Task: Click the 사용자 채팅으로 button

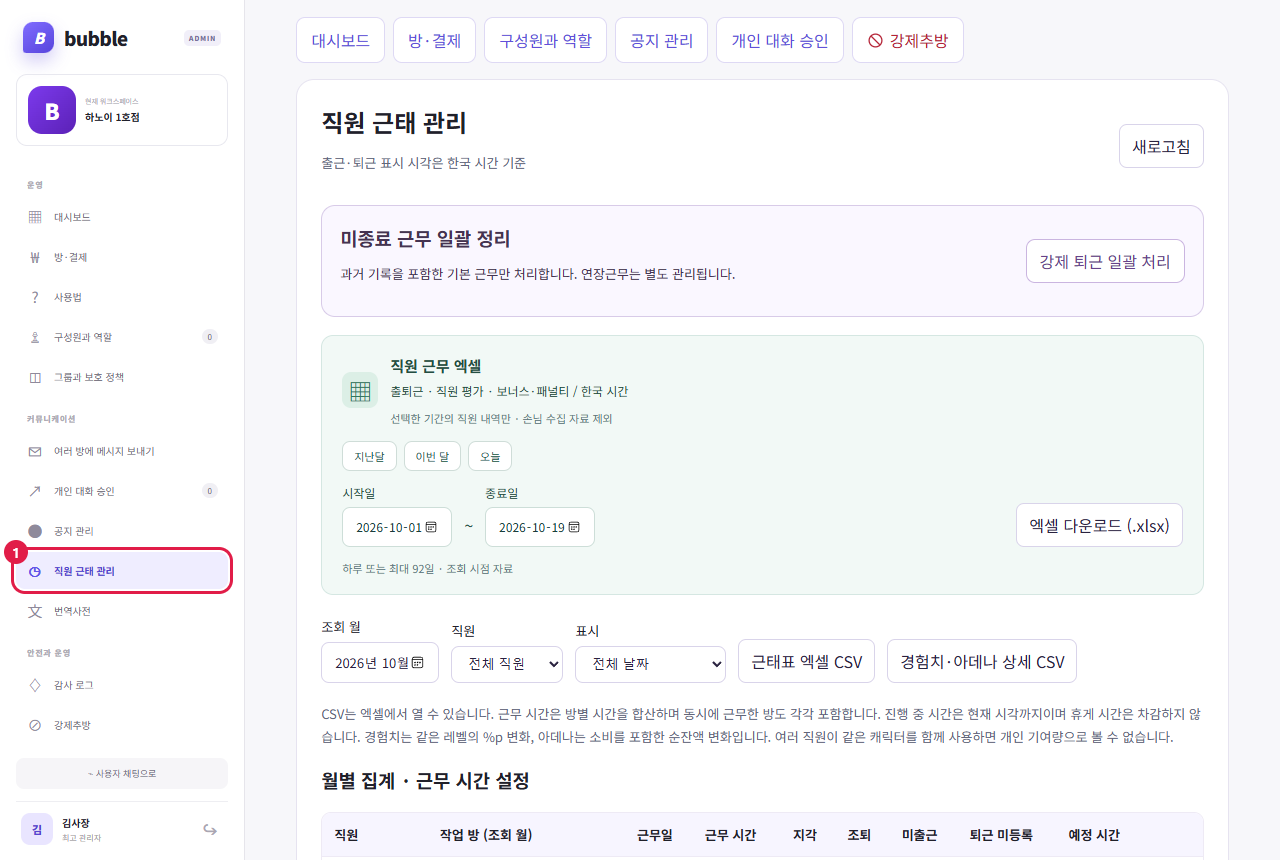Action: coord(122,773)
